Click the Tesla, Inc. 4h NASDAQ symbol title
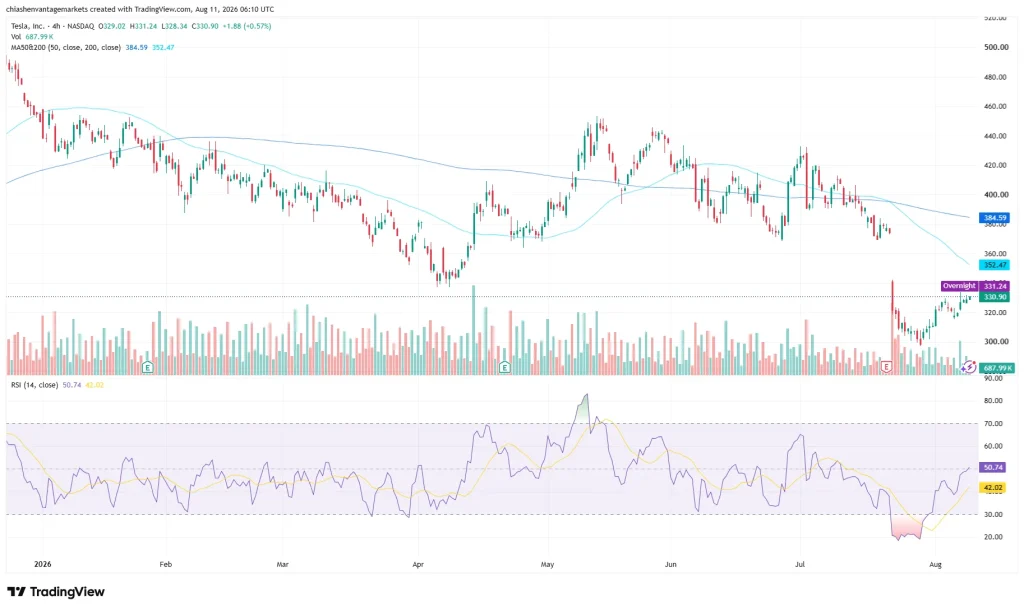The width and height of the screenshot is (1024, 610). (x=52, y=26)
